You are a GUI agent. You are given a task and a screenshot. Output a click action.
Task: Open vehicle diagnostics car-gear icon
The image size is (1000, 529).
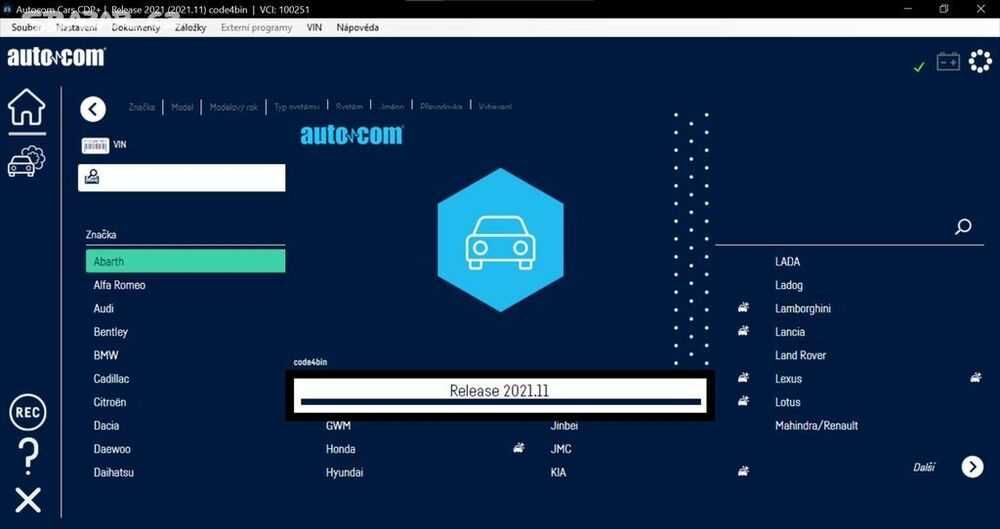click(26, 161)
